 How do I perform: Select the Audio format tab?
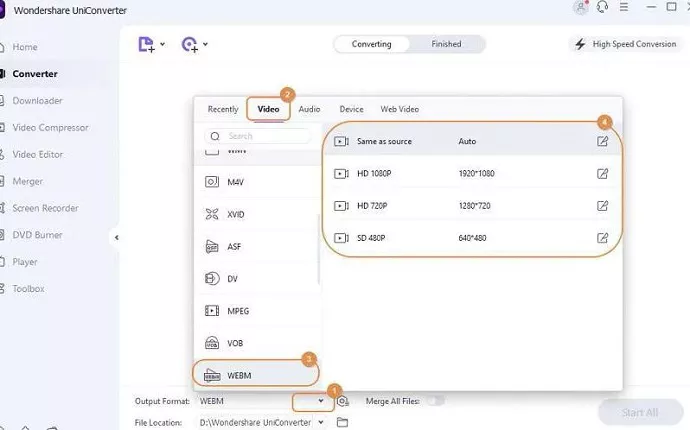click(x=309, y=109)
